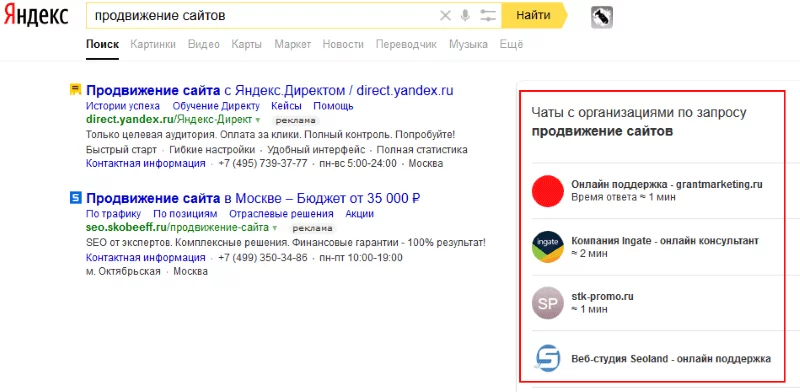Open Помощь sitelink

(x=333, y=106)
